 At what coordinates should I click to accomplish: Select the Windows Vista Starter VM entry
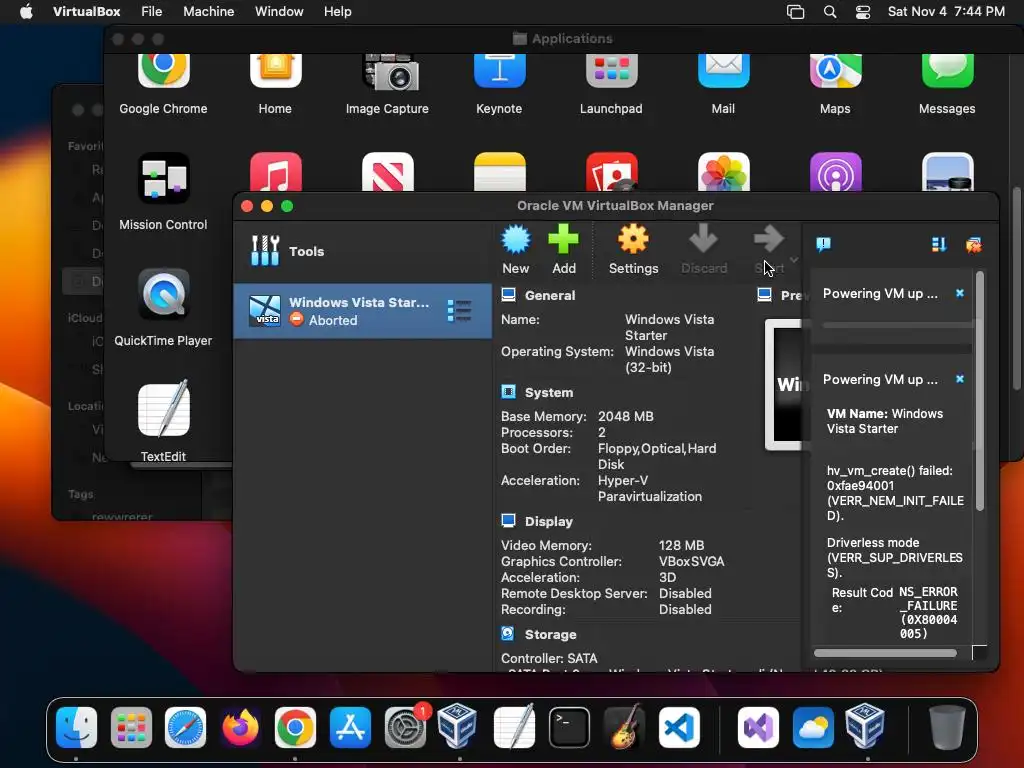click(362, 311)
